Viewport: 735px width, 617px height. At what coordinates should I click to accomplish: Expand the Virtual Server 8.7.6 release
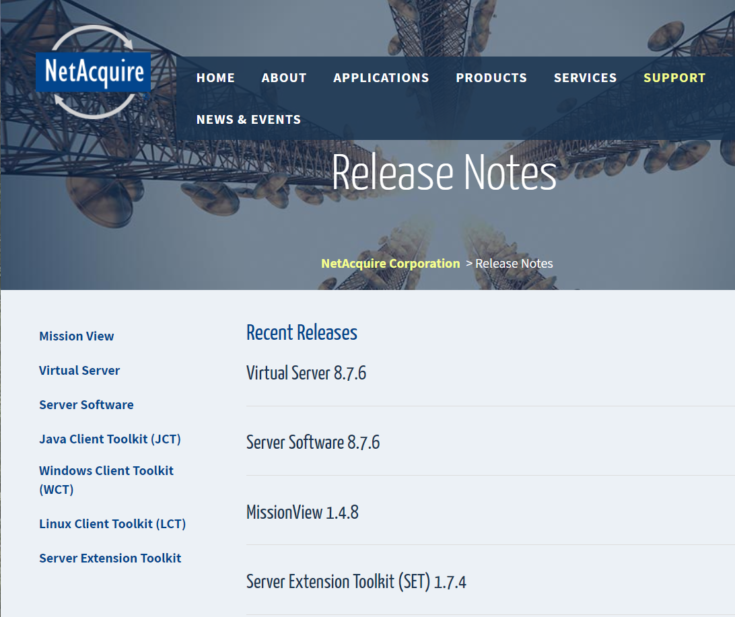[x=306, y=373]
